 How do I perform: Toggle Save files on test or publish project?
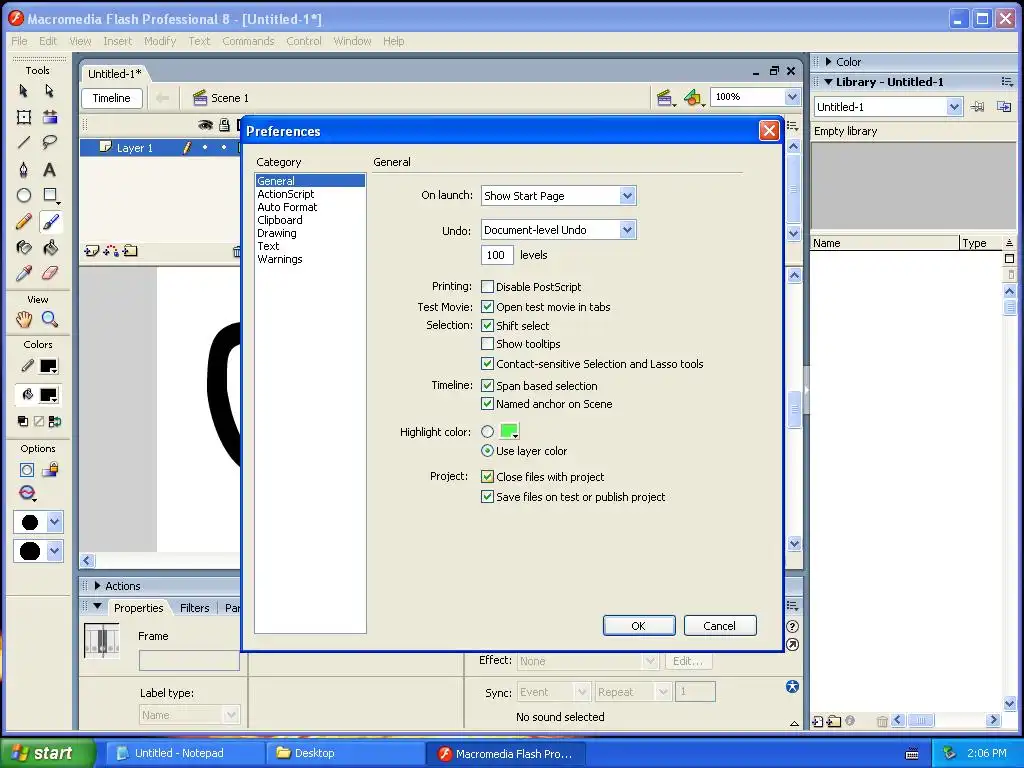[487, 497]
